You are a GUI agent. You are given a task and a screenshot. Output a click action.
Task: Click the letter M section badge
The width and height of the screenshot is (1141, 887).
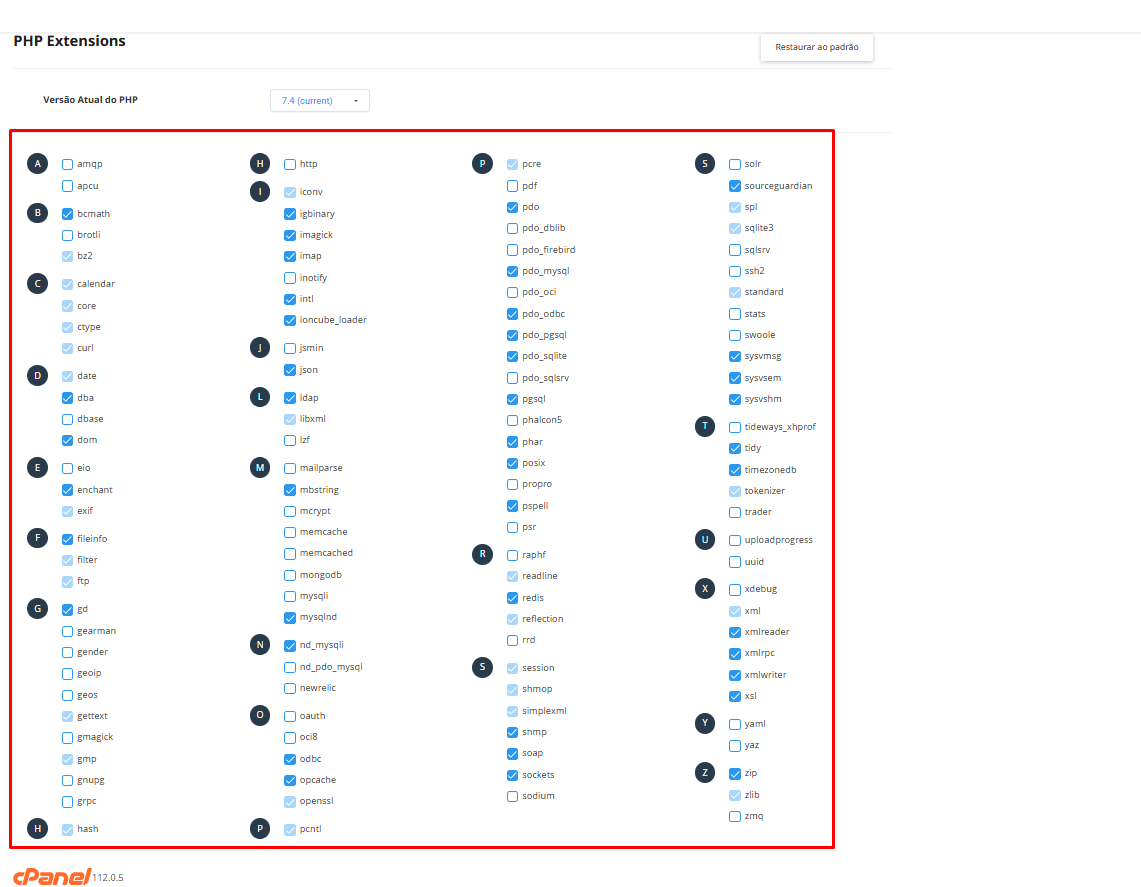coord(260,468)
